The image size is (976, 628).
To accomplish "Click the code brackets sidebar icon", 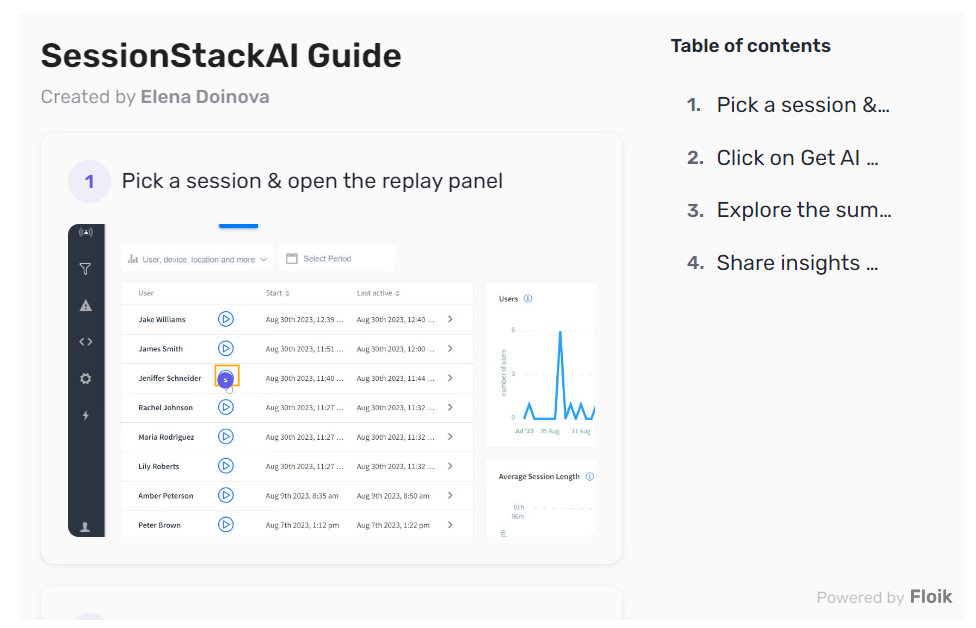I will [85, 342].
